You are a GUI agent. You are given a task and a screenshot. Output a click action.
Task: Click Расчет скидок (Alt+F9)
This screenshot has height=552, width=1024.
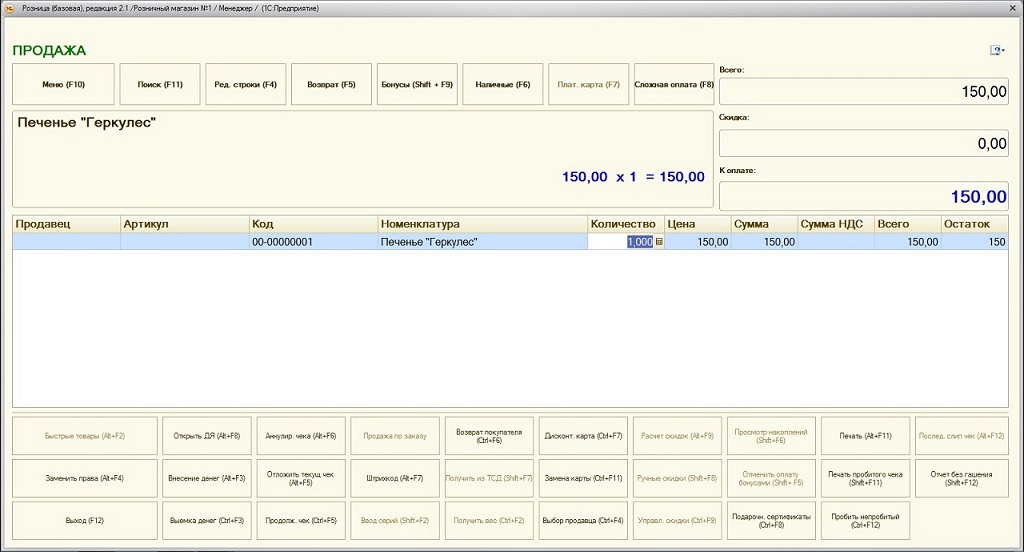tap(677, 436)
